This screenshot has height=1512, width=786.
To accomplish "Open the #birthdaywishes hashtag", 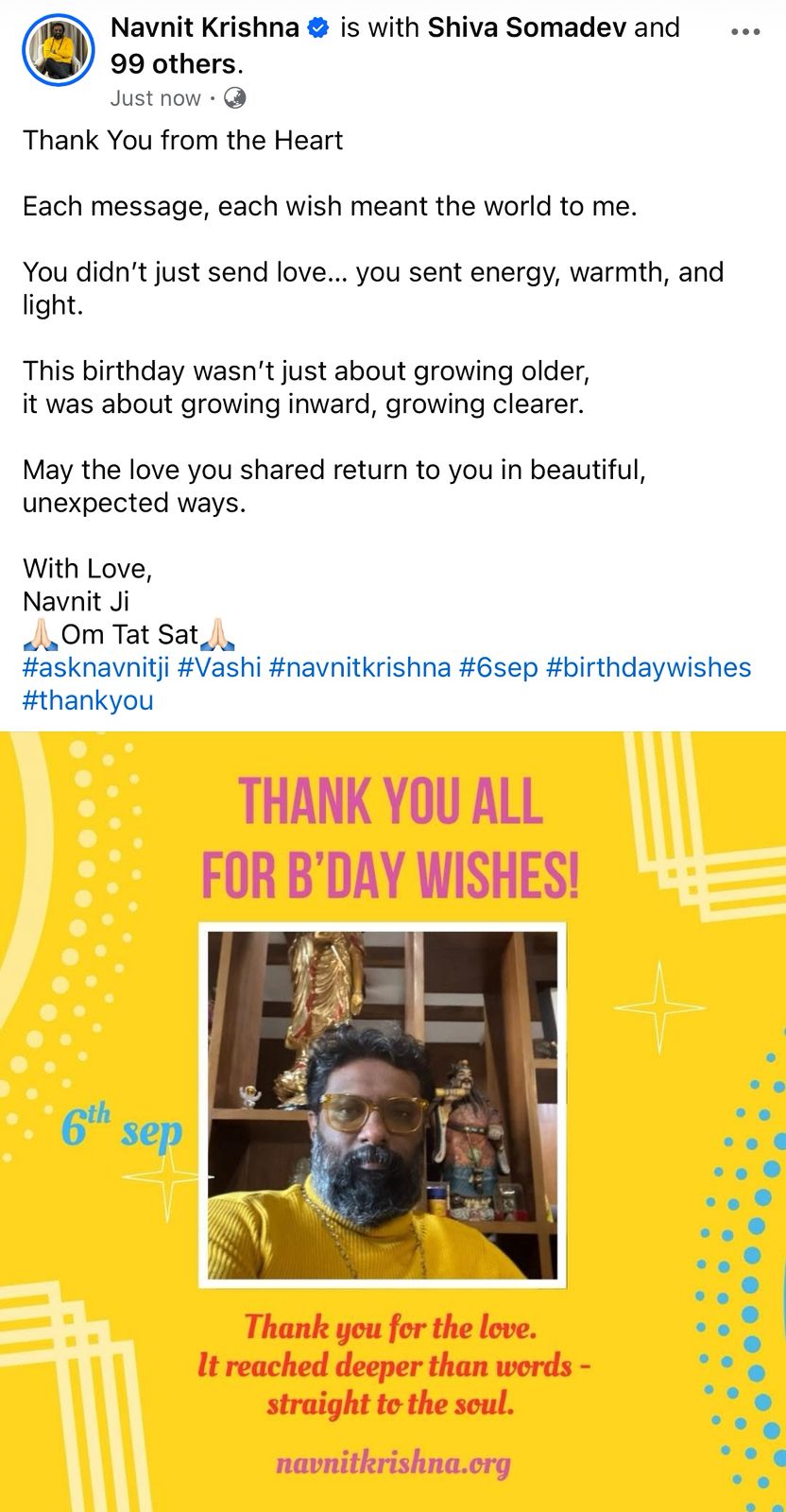I will [x=649, y=667].
